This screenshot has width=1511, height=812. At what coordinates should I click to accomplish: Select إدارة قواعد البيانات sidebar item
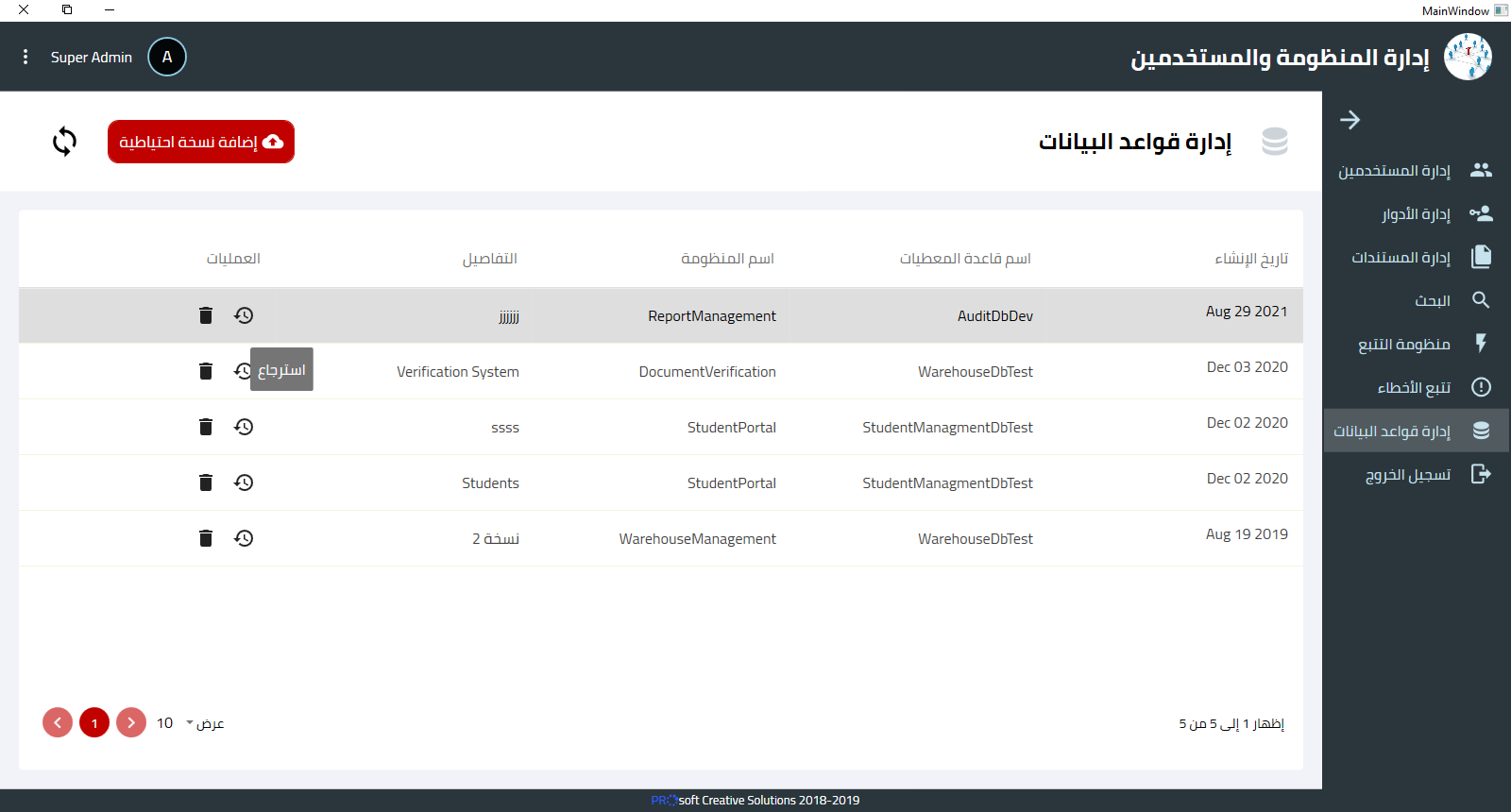point(1416,431)
